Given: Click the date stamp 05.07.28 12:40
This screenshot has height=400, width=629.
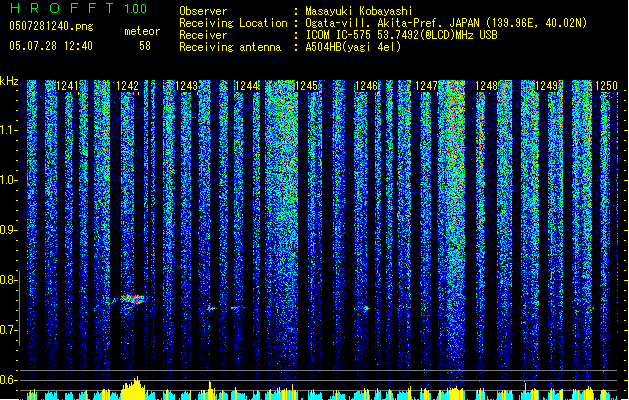Looking at the screenshot, I should point(51,46).
